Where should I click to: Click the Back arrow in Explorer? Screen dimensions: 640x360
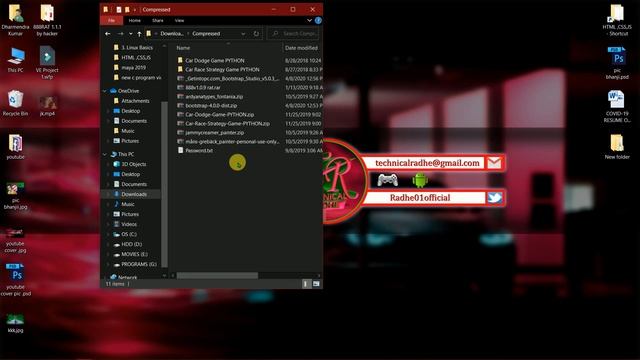pyautogui.click(x=108, y=33)
